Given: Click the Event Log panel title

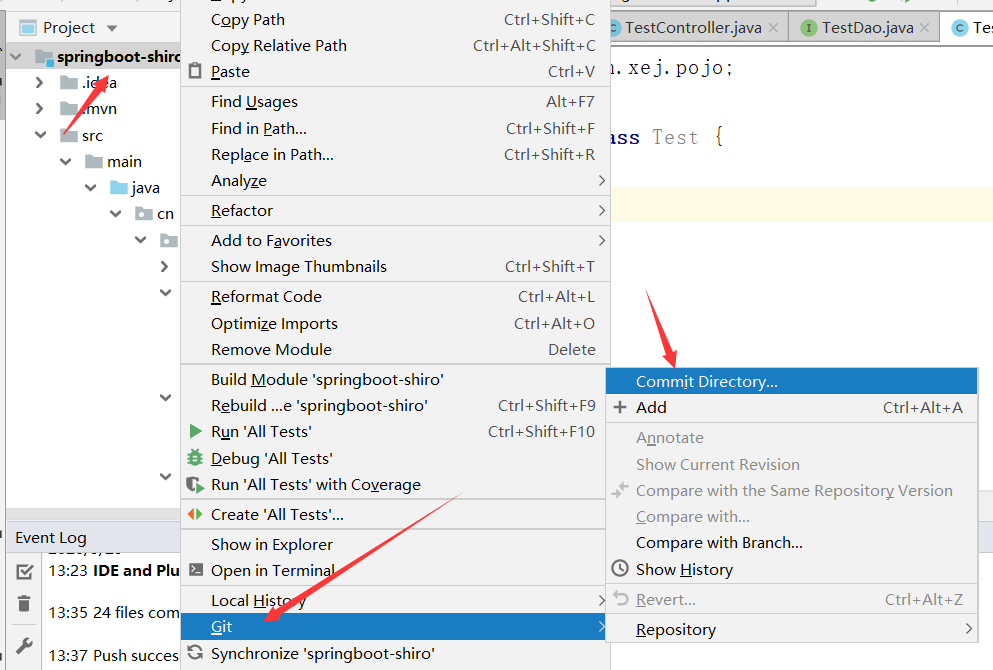Looking at the screenshot, I should pyautogui.click(x=51, y=538).
